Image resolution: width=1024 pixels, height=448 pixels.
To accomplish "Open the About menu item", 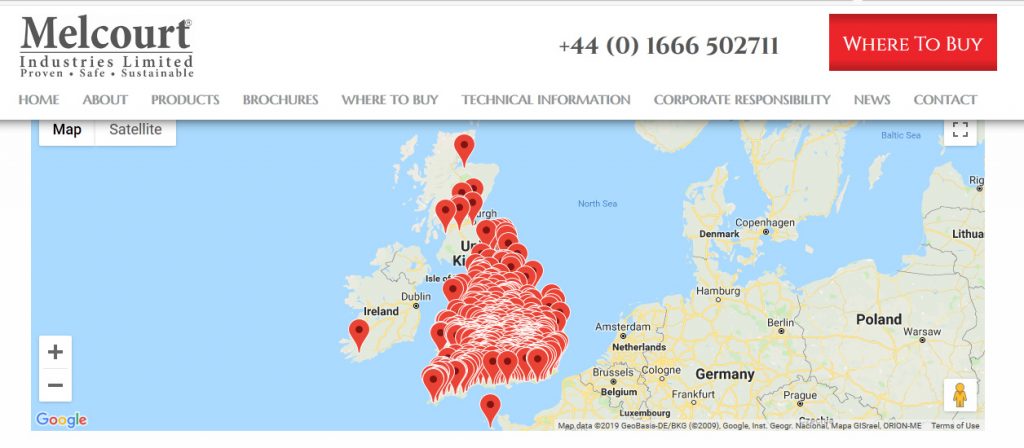I will coord(104,100).
